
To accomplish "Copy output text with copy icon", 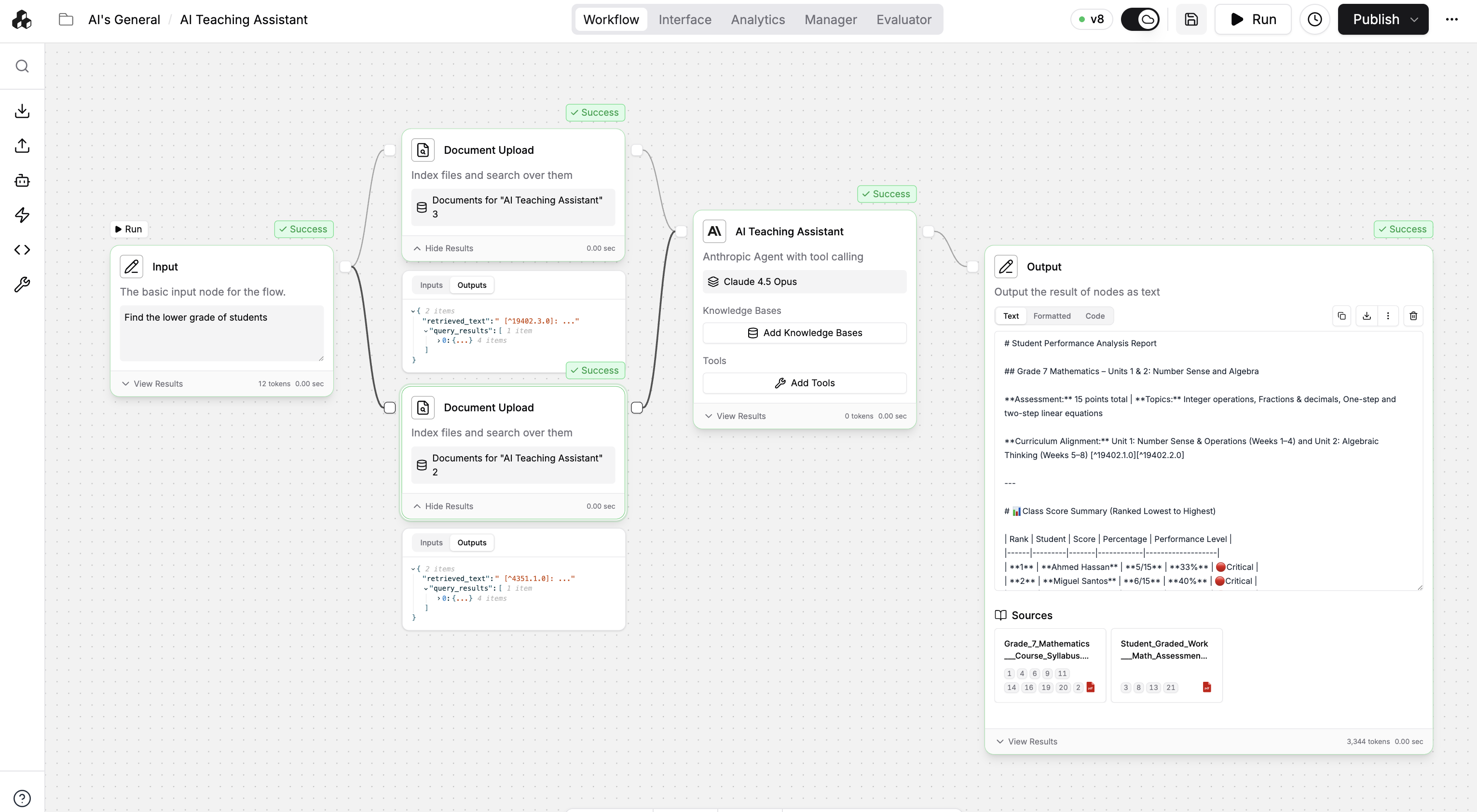I will (1341, 316).
